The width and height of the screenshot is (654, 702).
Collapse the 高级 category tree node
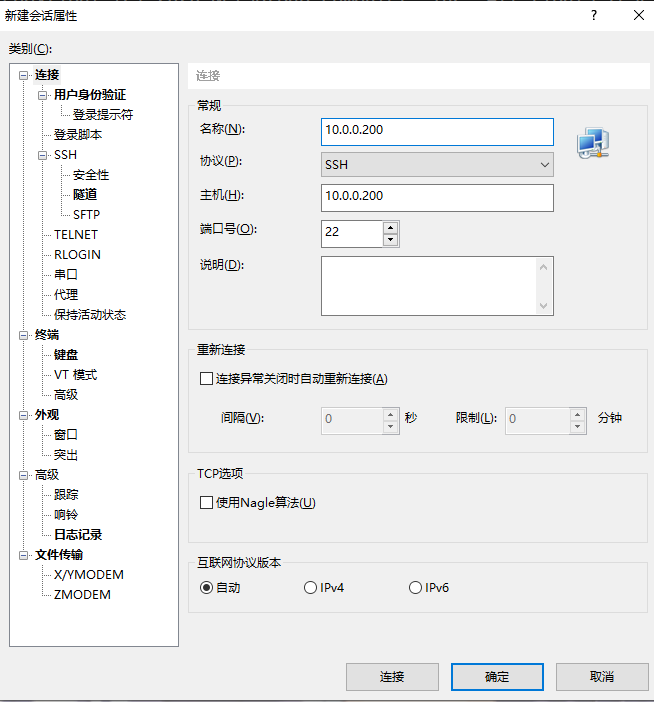click(x=23, y=475)
